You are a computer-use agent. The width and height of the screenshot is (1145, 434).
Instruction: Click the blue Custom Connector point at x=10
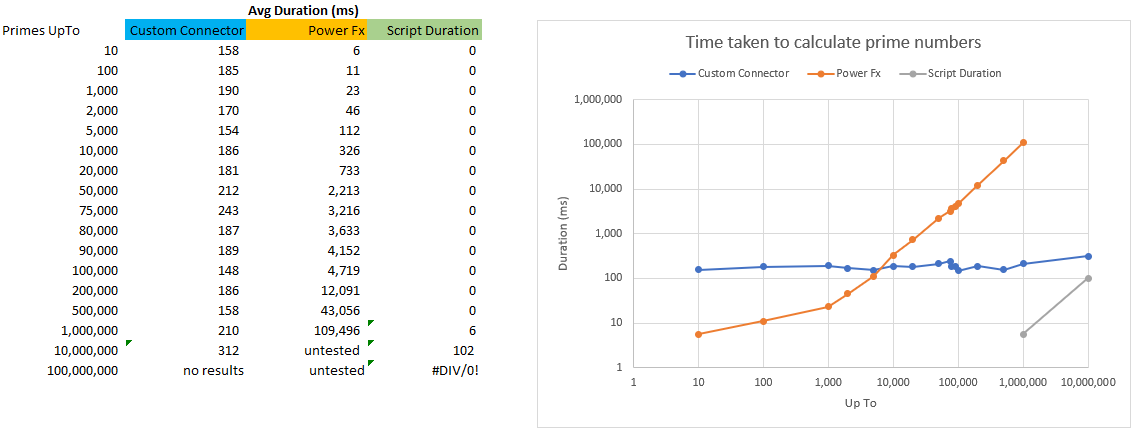pos(698,270)
